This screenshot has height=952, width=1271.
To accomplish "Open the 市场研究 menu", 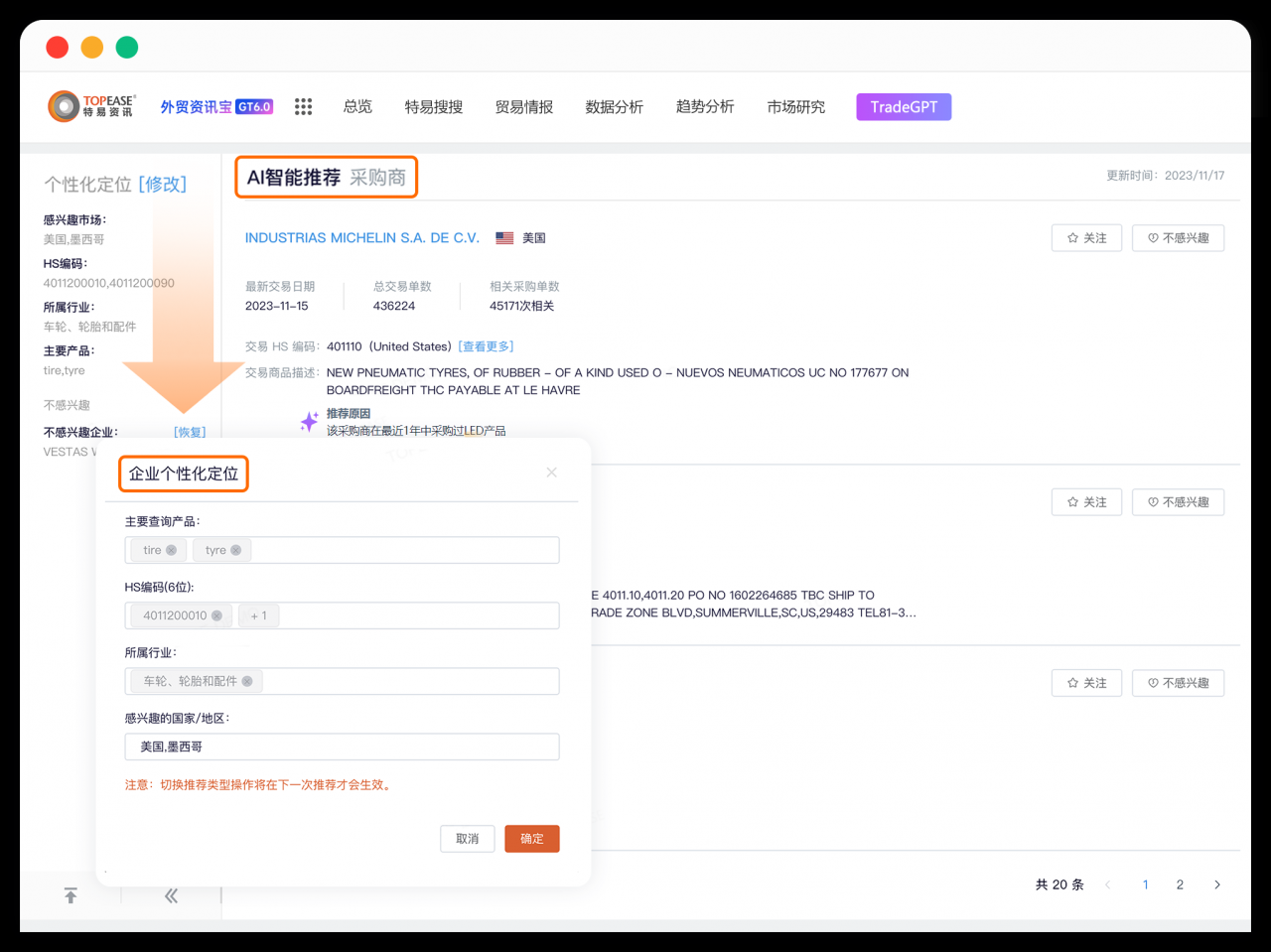I will point(796,106).
